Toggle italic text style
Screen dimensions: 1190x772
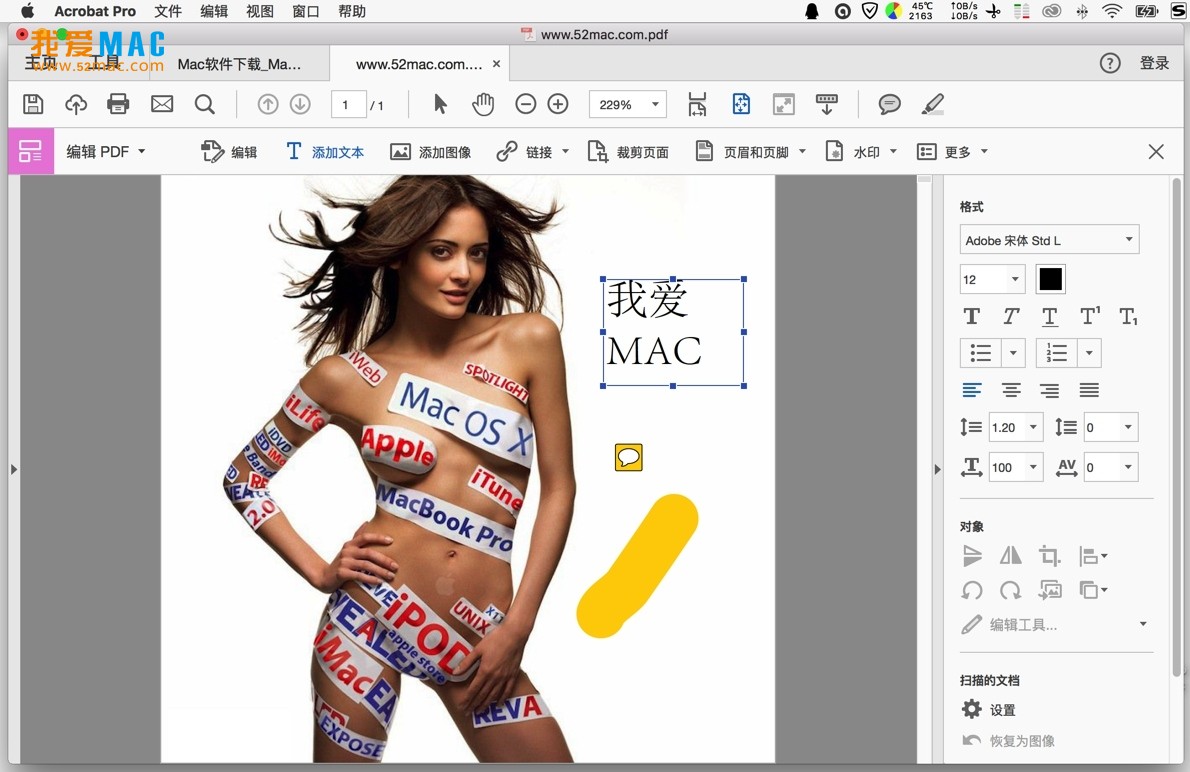coord(1011,316)
